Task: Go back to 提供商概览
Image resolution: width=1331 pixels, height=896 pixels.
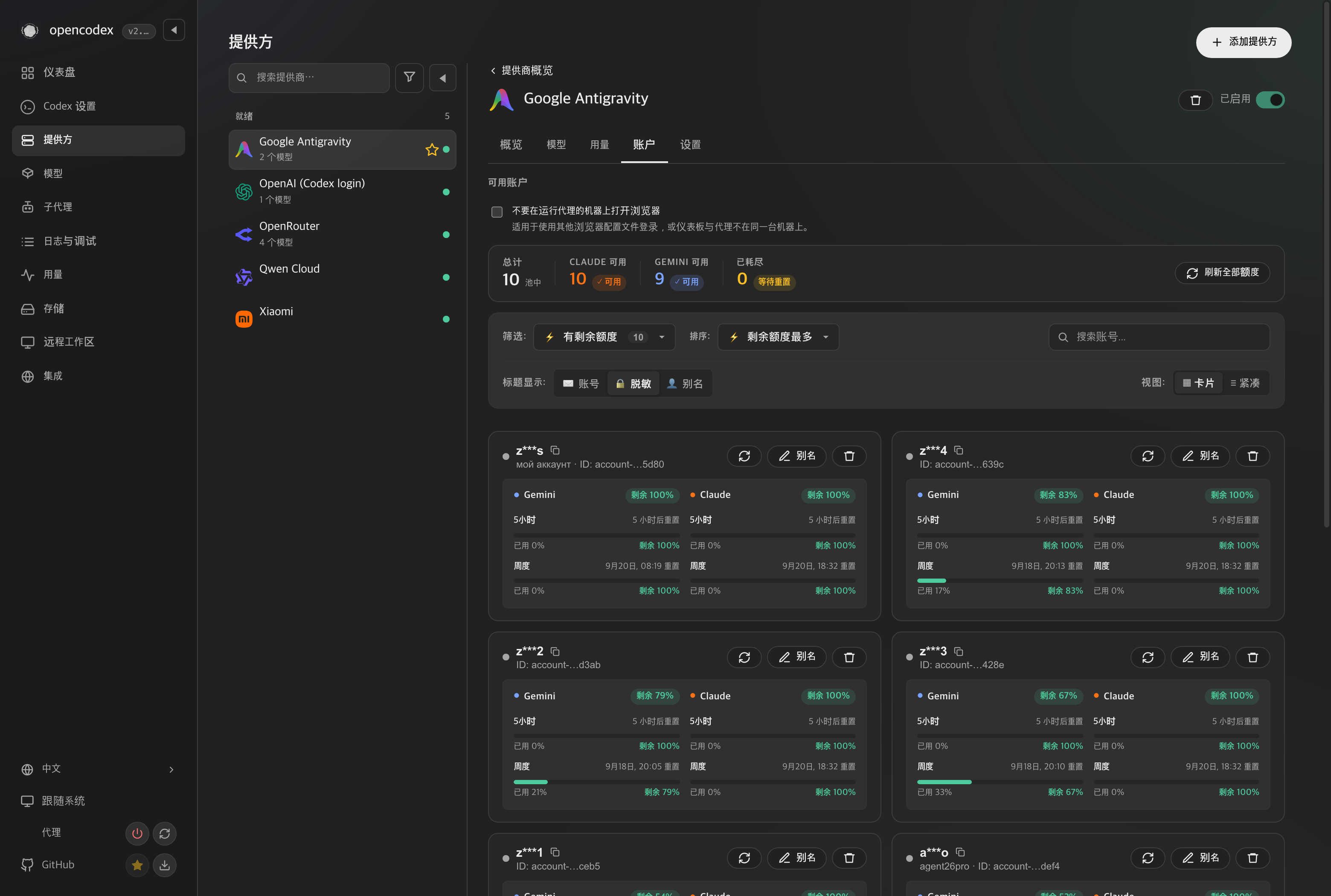Action: tap(521, 70)
